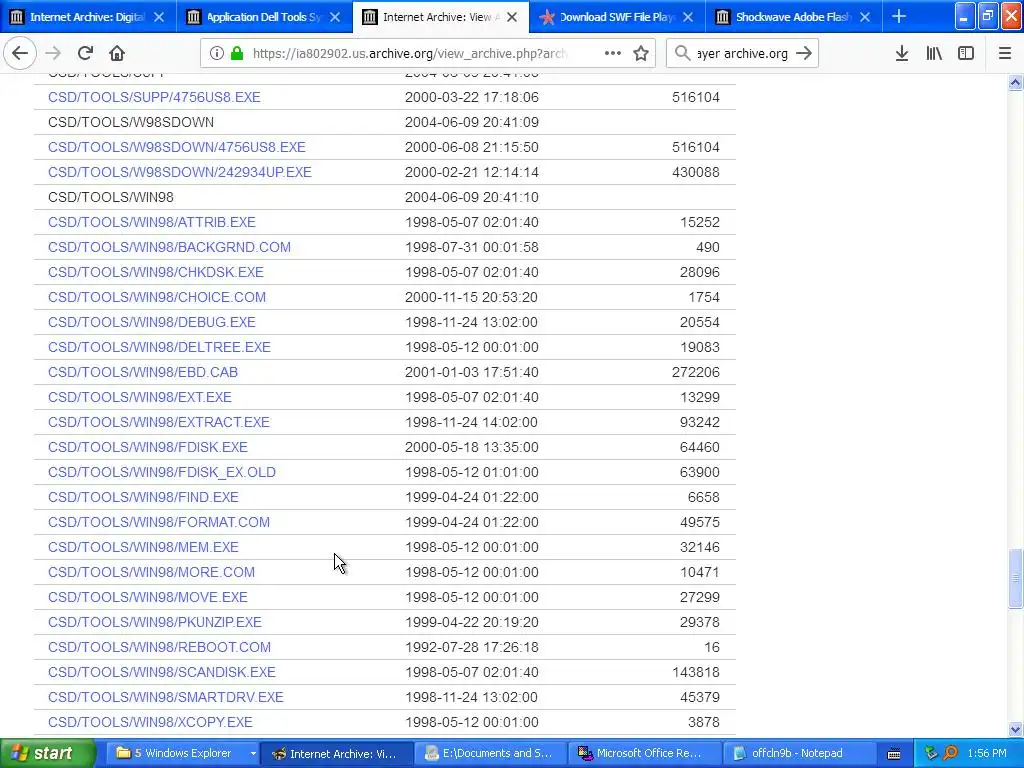Open the EXT.EXE file link
The width and height of the screenshot is (1024, 768).
coord(140,397)
